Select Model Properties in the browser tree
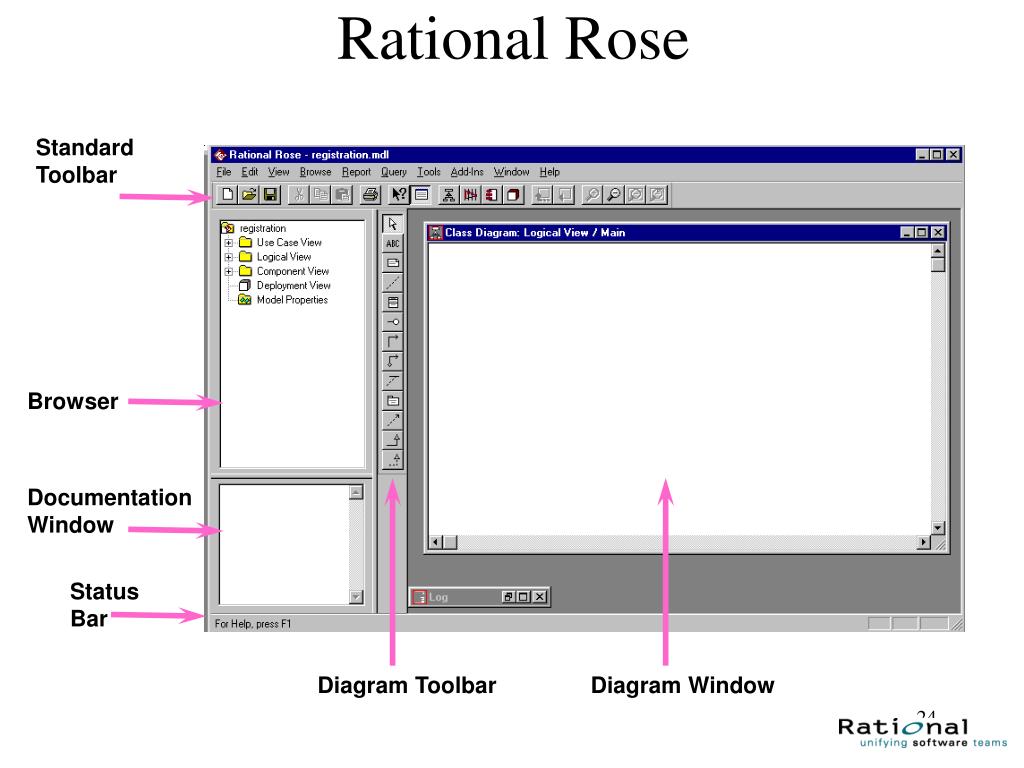The image size is (1024, 768). coord(292,300)
